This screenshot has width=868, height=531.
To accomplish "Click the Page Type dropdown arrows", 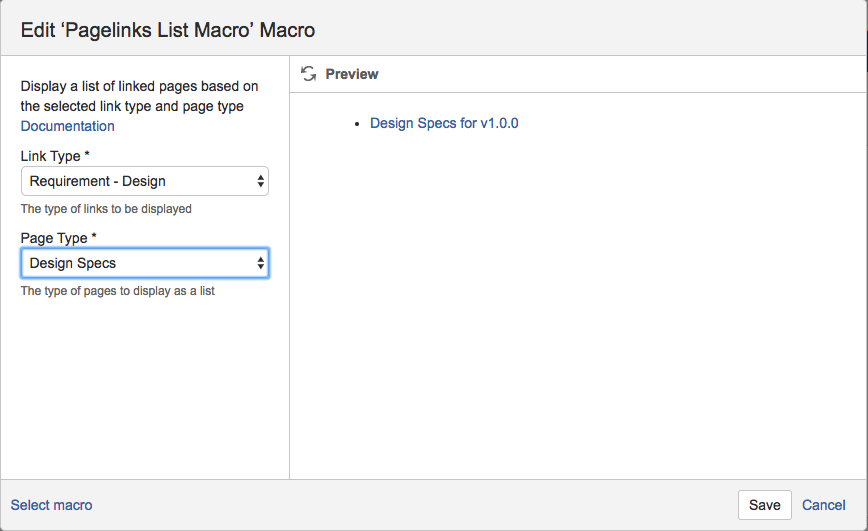I will pos(261,263).
